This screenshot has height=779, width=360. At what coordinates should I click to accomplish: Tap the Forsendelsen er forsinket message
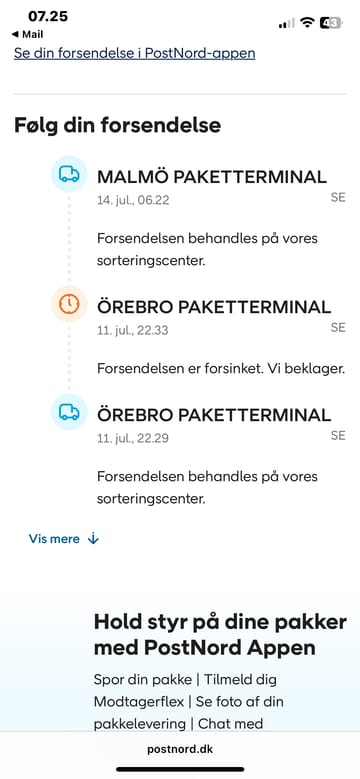[220, 369]
